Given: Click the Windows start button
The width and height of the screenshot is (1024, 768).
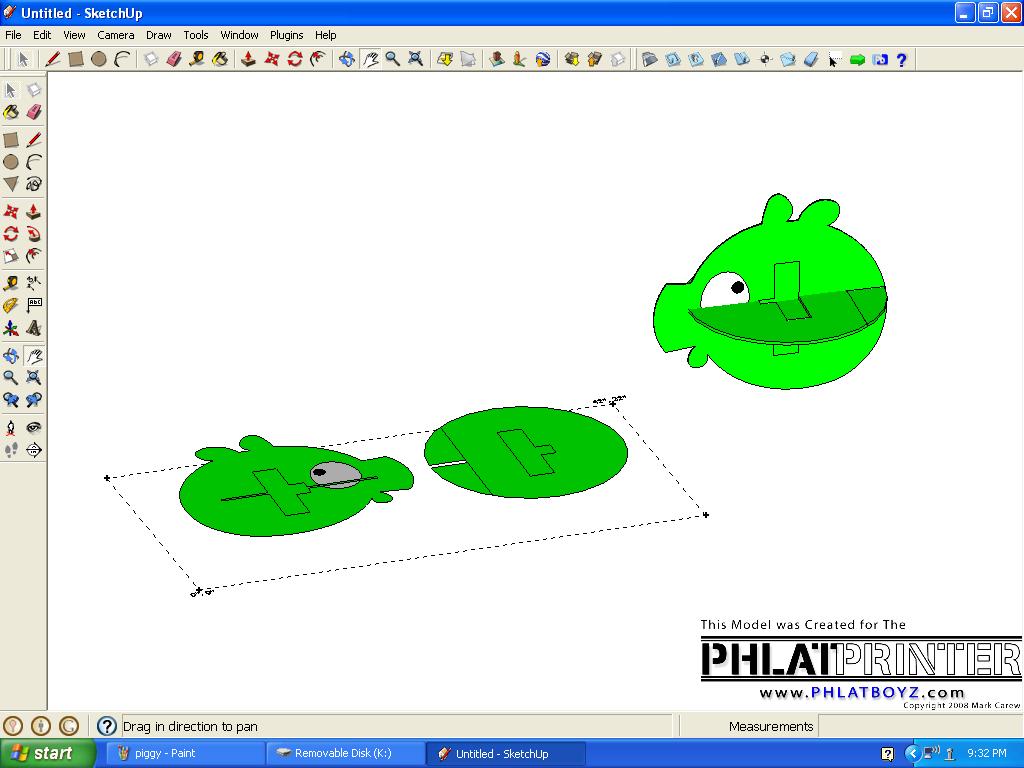Looking at the screenshot, I should 46,753.
